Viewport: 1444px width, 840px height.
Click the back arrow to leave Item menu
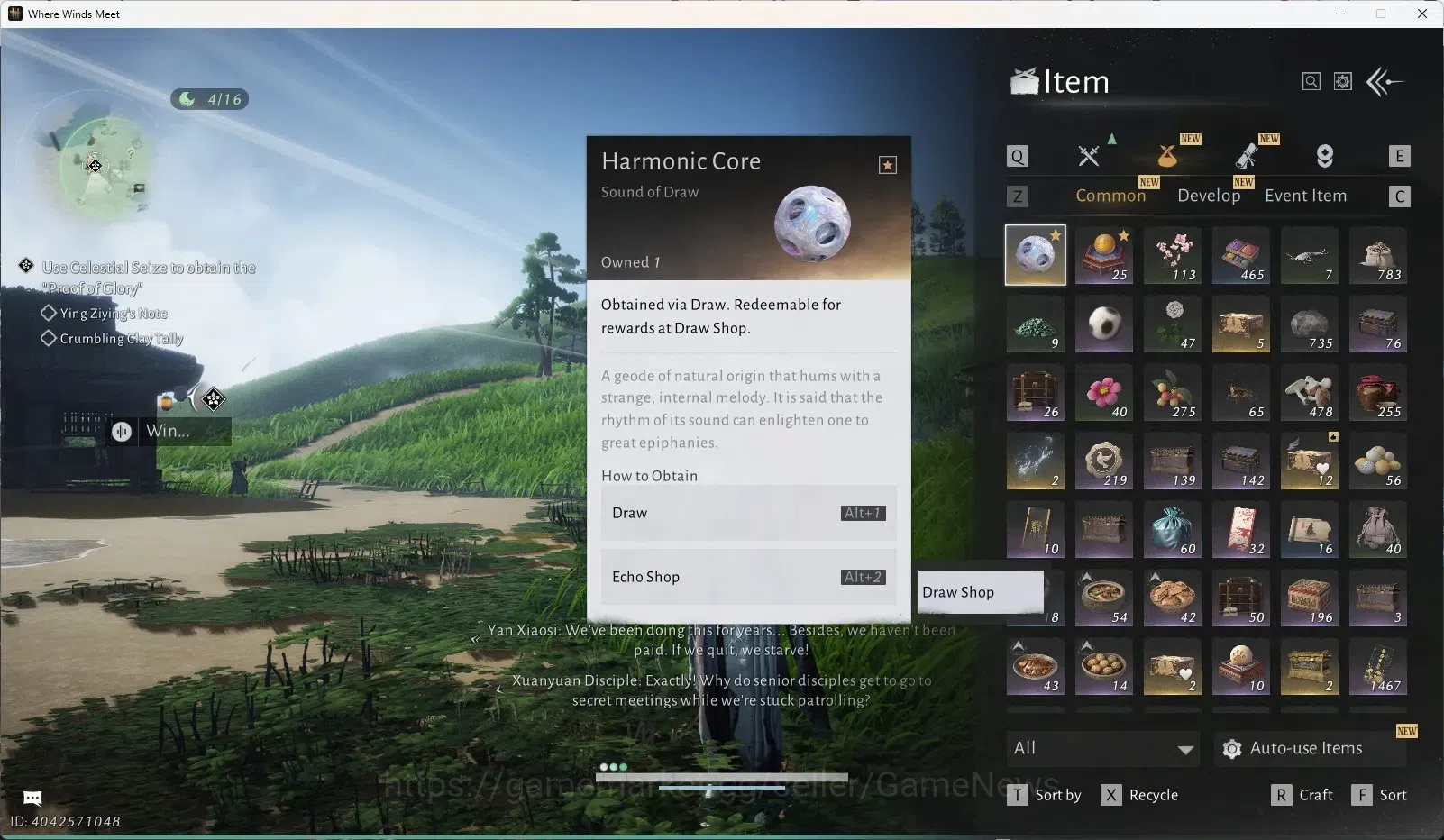[x=1385, y=82]
